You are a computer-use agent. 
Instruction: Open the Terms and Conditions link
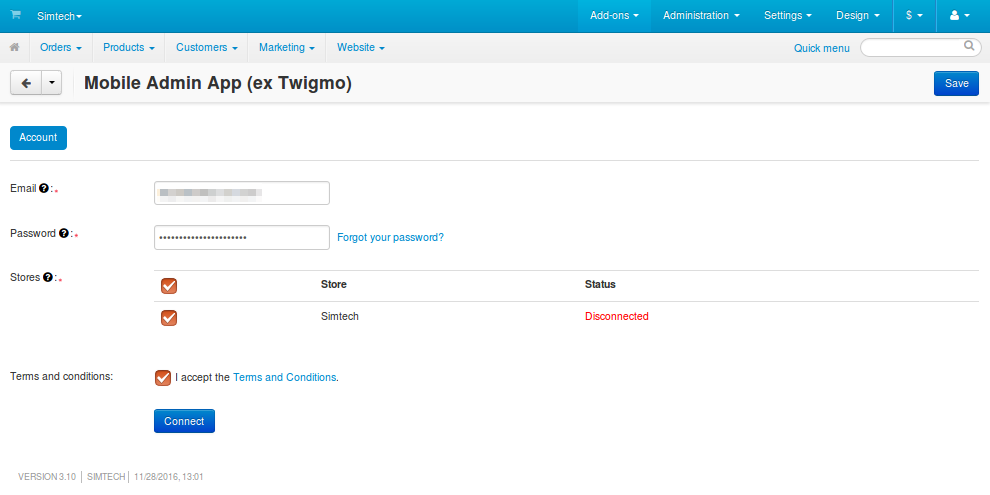click(285, 377)
